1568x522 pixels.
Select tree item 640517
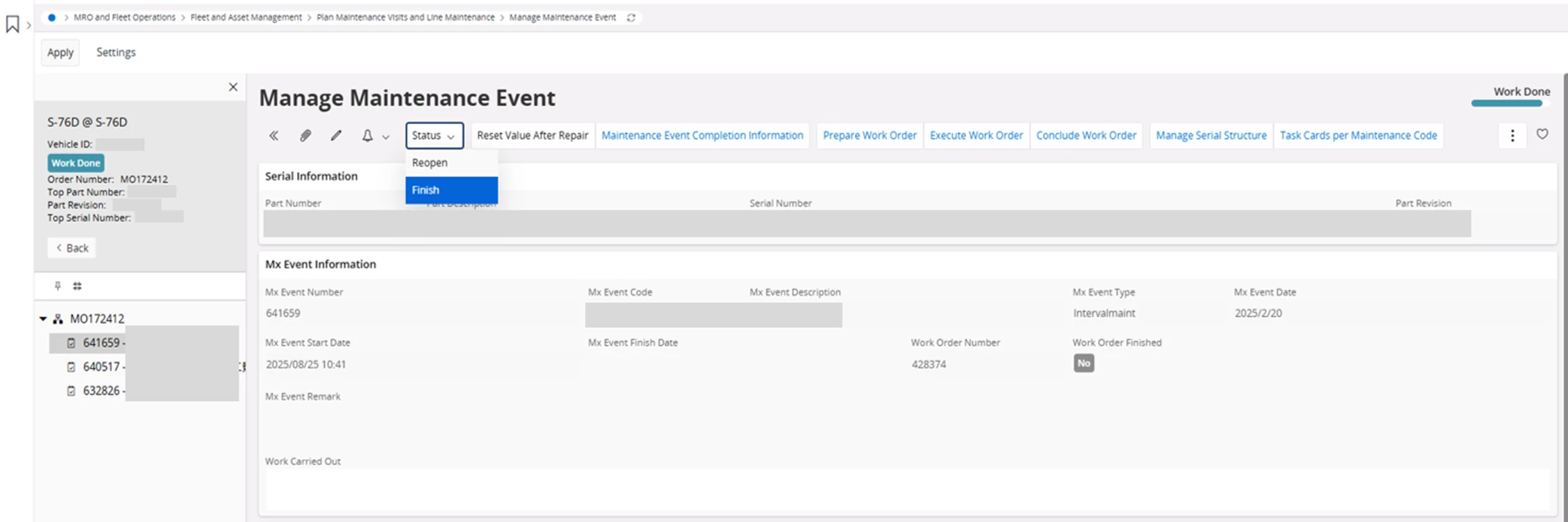(x=101, y=367)
